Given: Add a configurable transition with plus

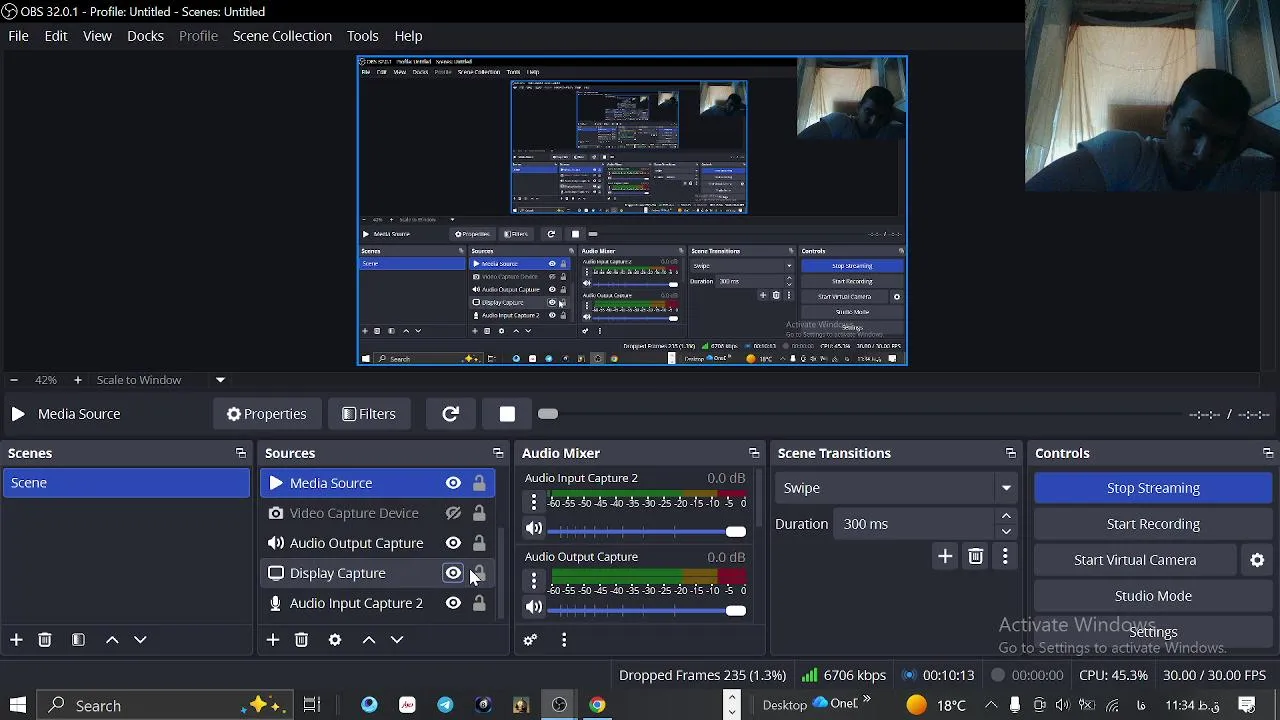Looking at the screenshot, I should coord(945,557).
